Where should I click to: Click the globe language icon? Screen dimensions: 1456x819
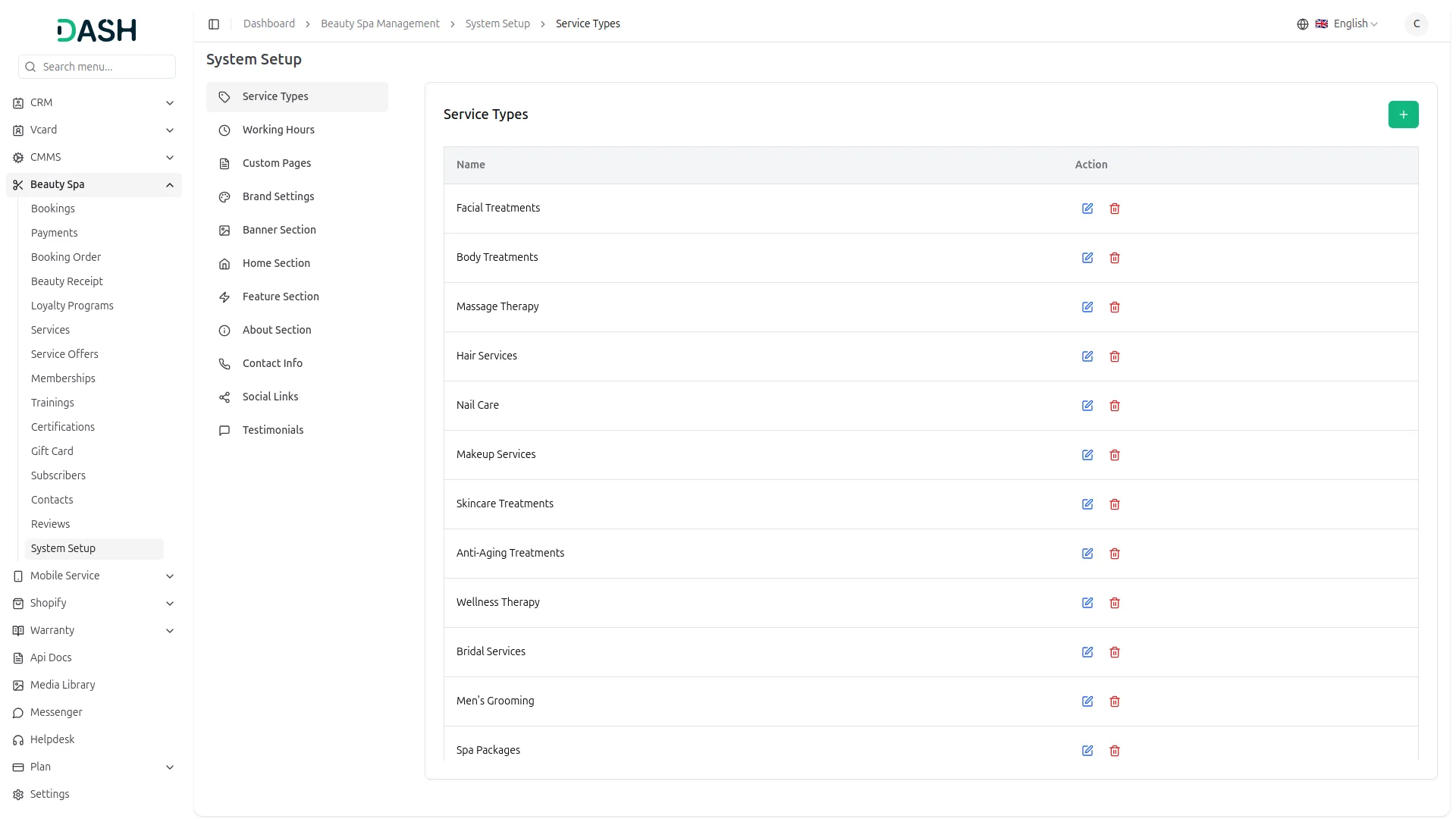click(1302, 24)
